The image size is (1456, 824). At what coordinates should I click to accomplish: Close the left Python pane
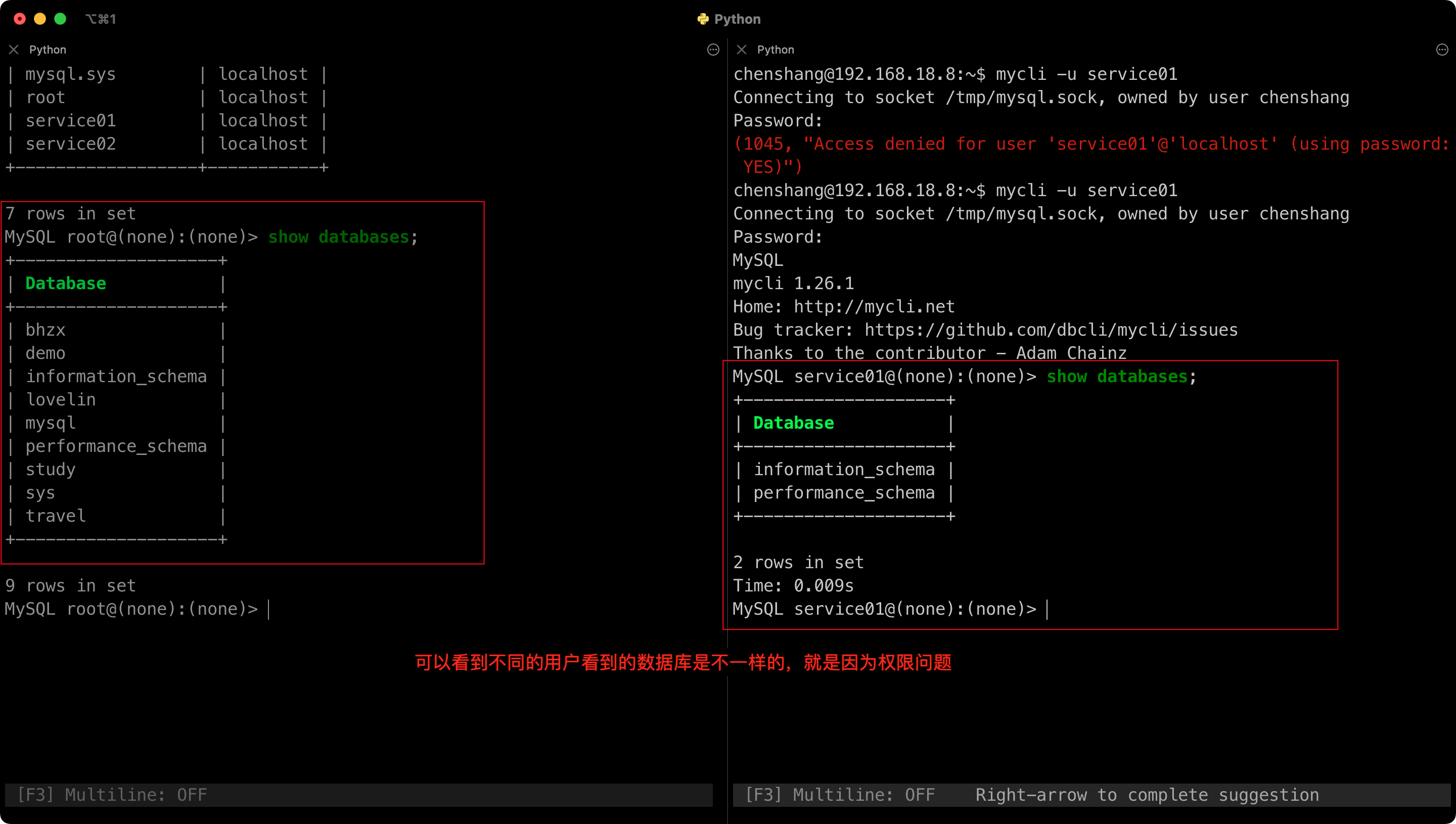coord(14,50)
